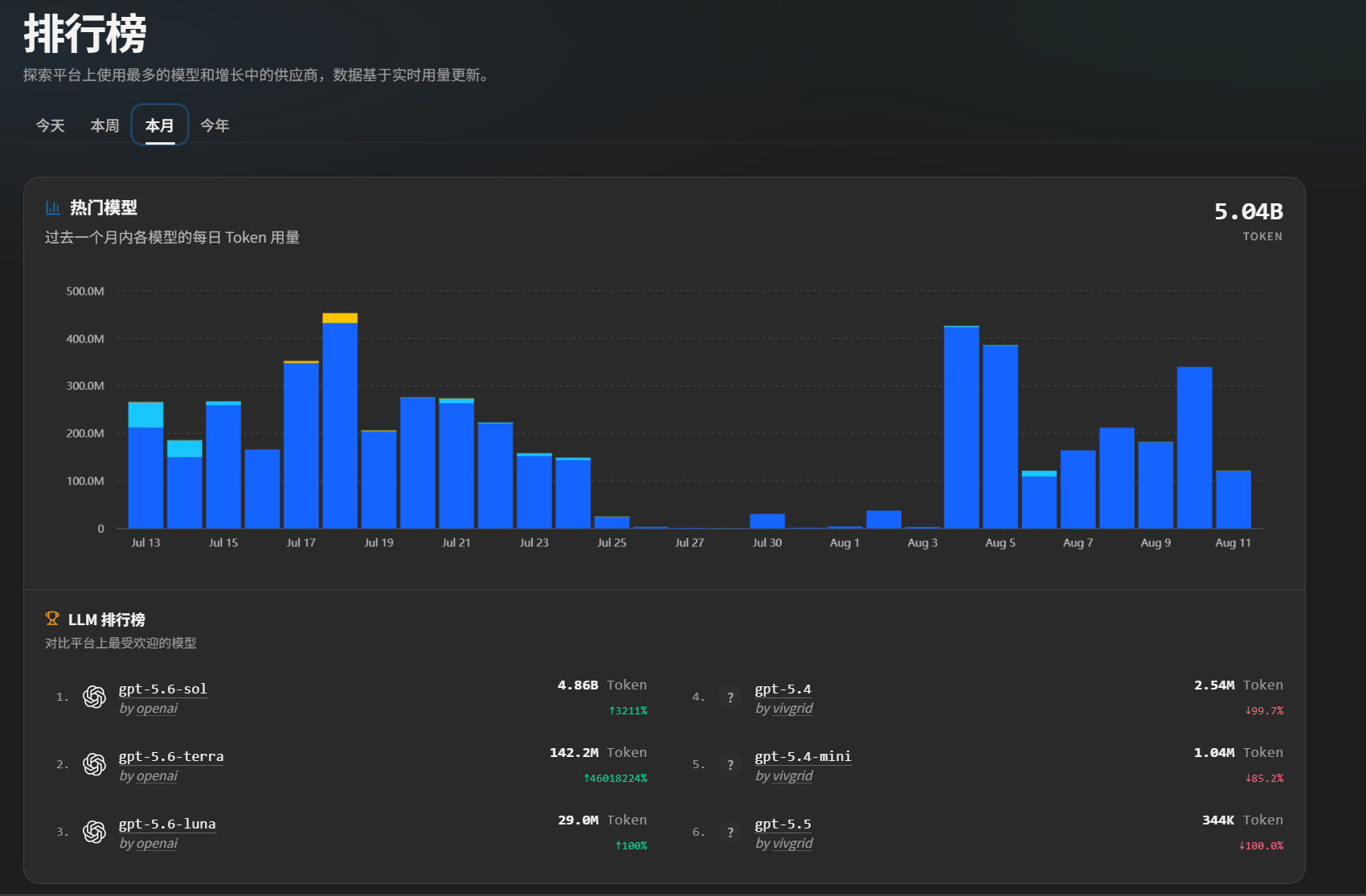The height and width of the screenshot is (896, 1366).
Task: Click the yellow segment on the Jul 18 bar
Action: point(340,318)
